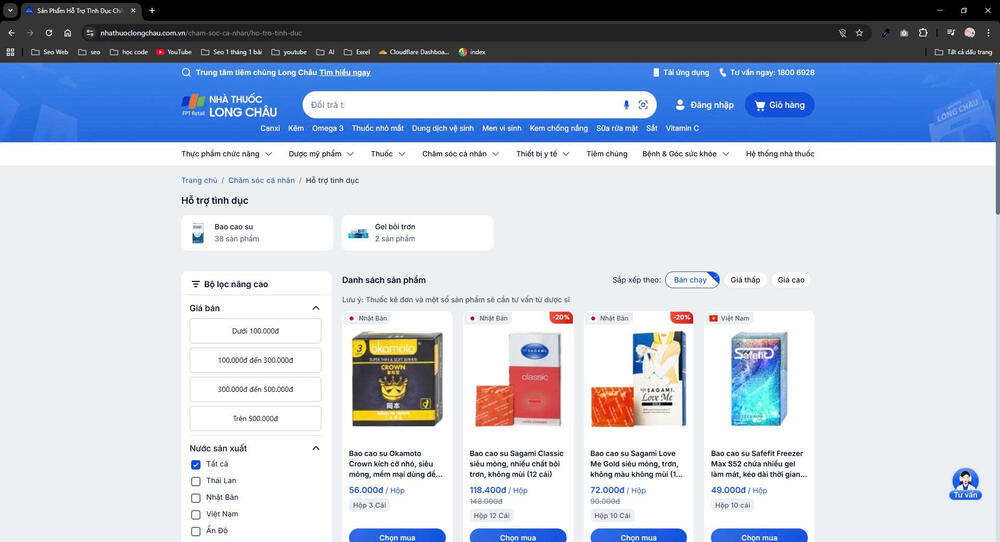
Task: Click the Tư vấn chat assistant icon
Action: point(965,481)
